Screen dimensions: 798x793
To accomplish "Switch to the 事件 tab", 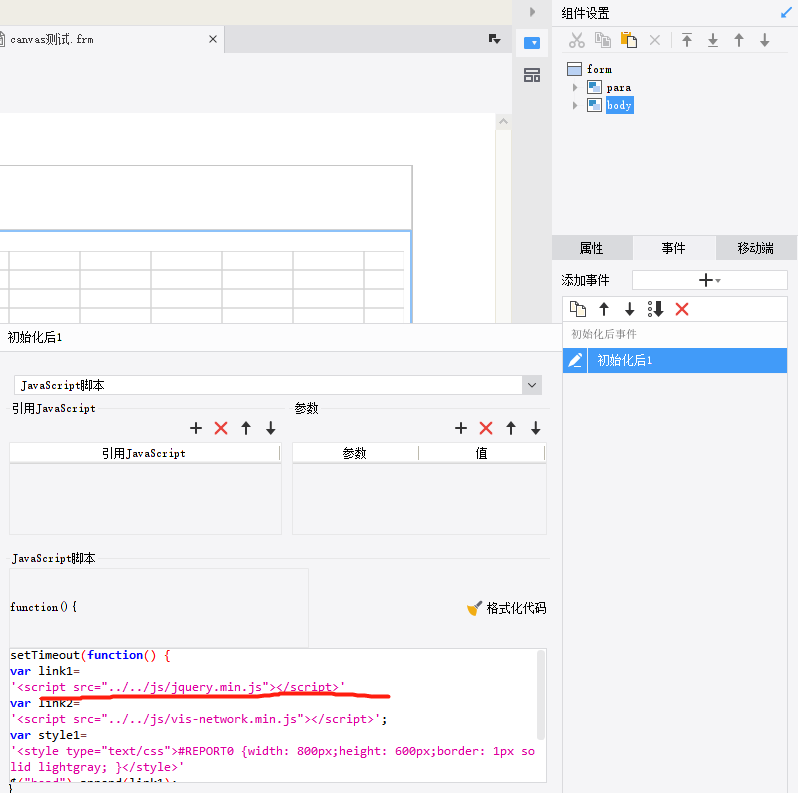I will [674, 248].
